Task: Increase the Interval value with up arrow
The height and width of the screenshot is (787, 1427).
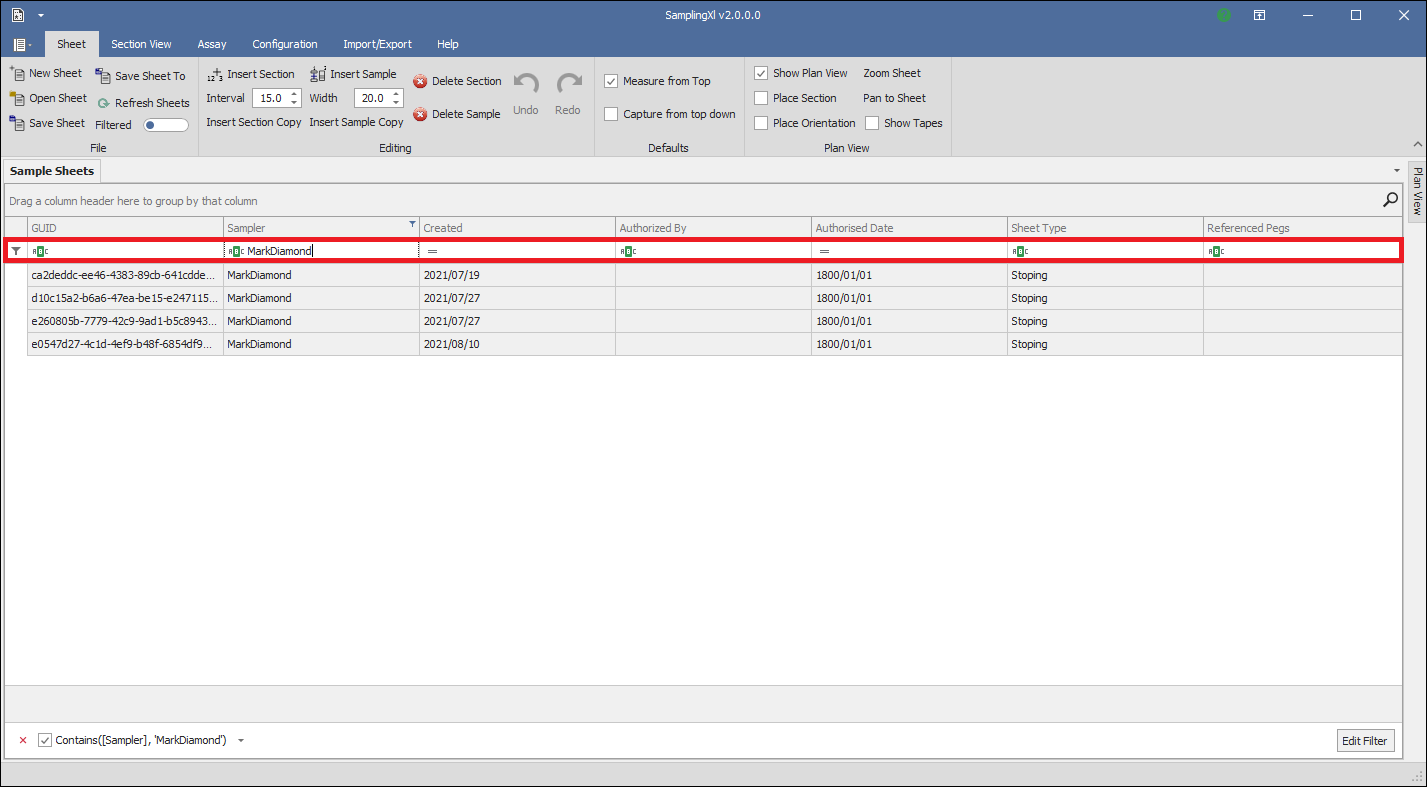Action: point(294,94)
